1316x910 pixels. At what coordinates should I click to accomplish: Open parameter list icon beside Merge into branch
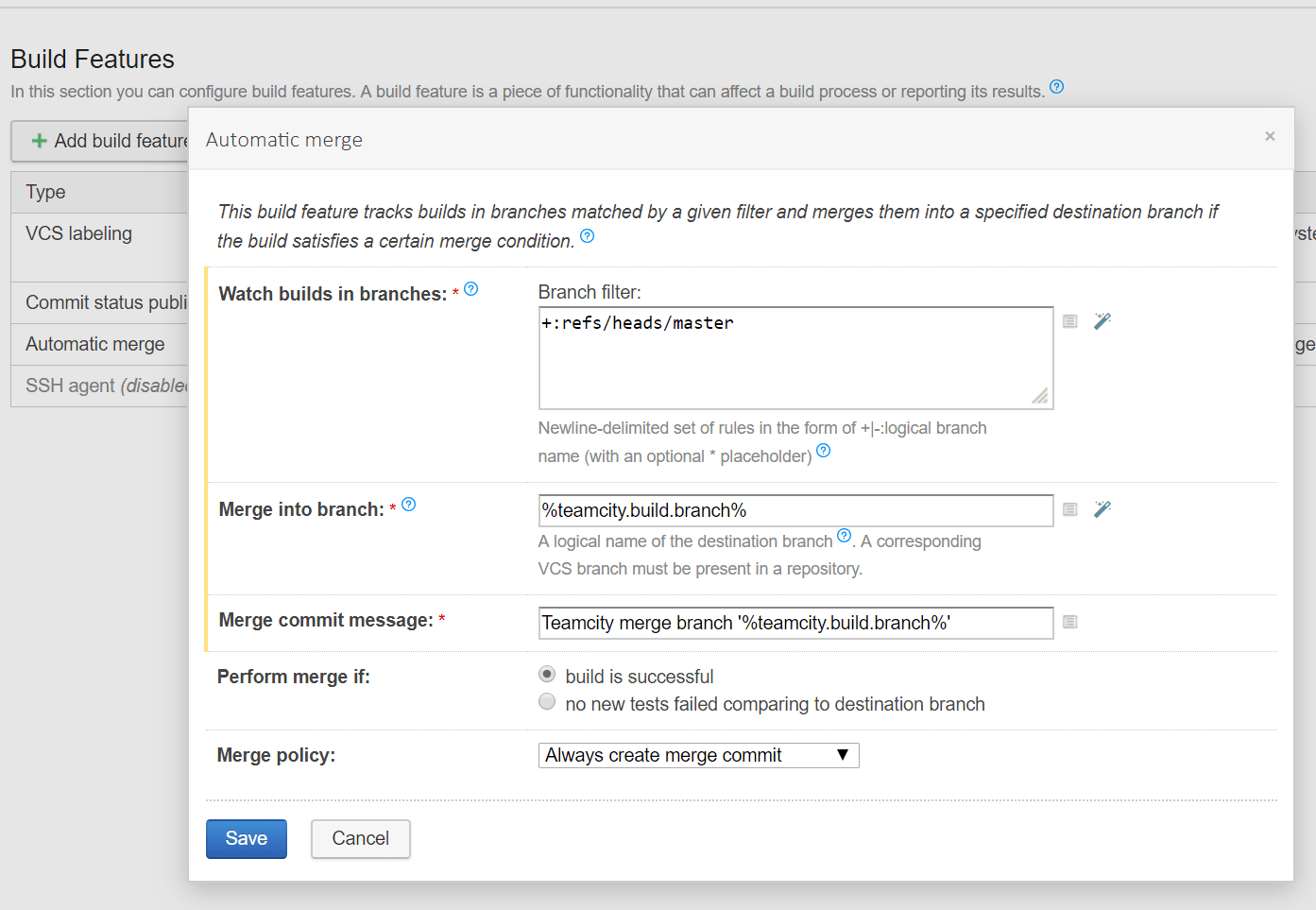coord(1069,509)
